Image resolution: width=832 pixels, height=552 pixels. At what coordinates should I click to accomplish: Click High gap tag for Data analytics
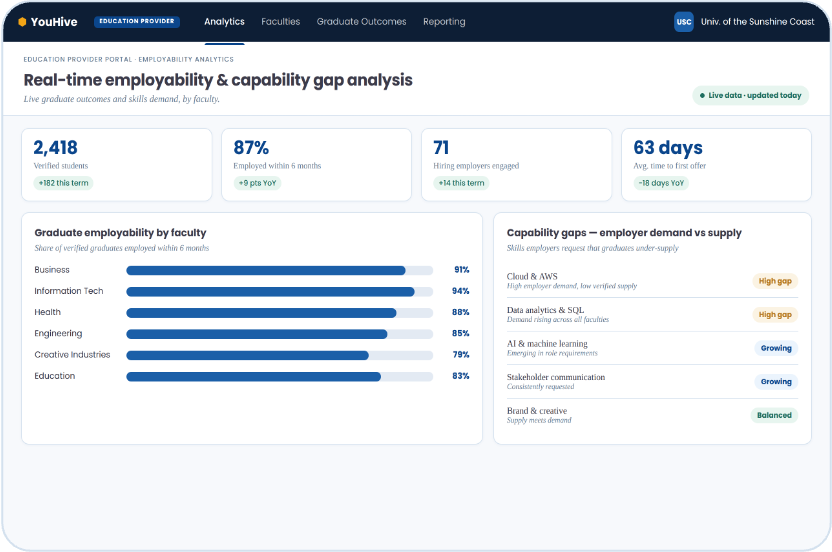tap(775, 315)
